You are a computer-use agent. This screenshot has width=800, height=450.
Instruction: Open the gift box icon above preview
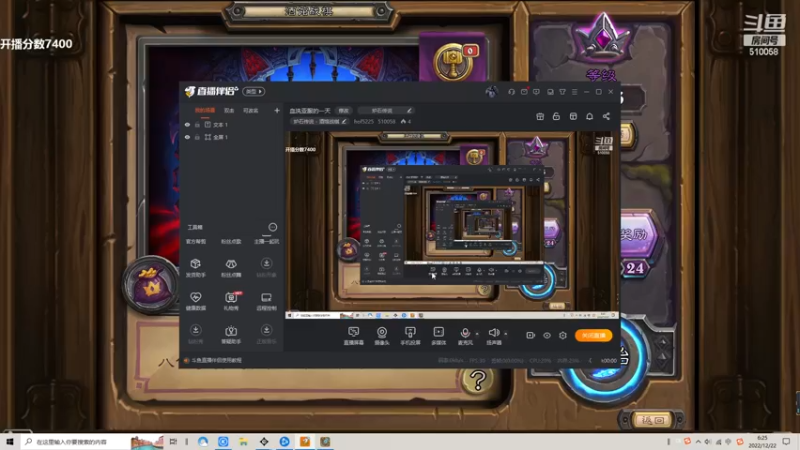540,116
